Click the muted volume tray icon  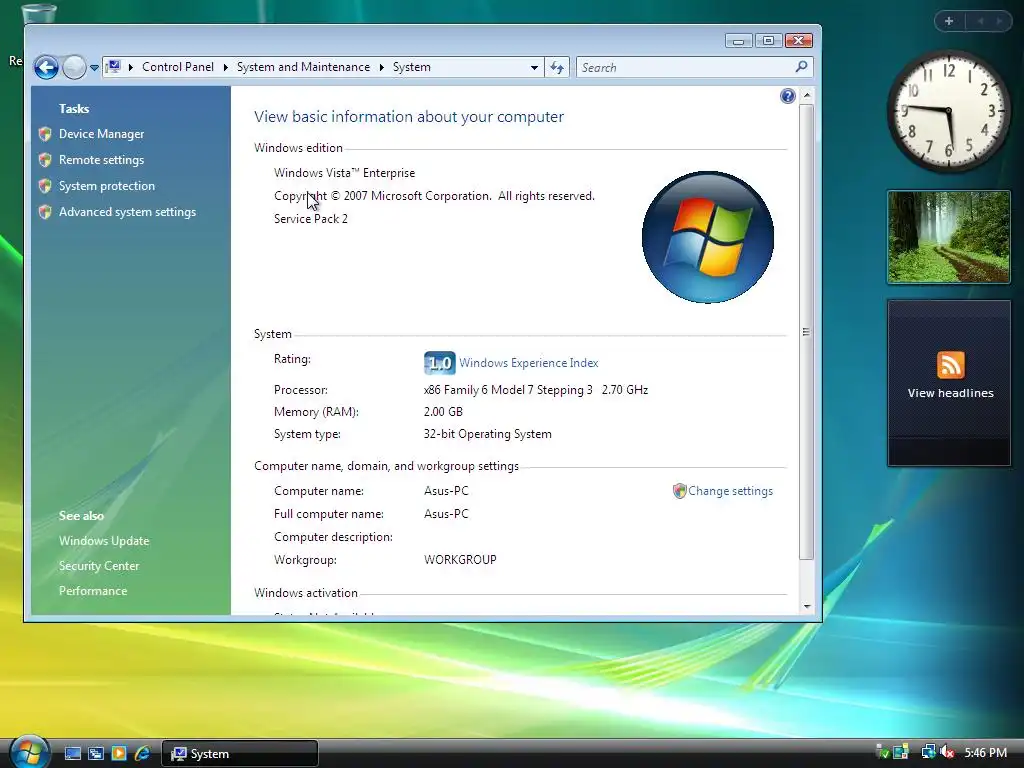tap(947, 752)
